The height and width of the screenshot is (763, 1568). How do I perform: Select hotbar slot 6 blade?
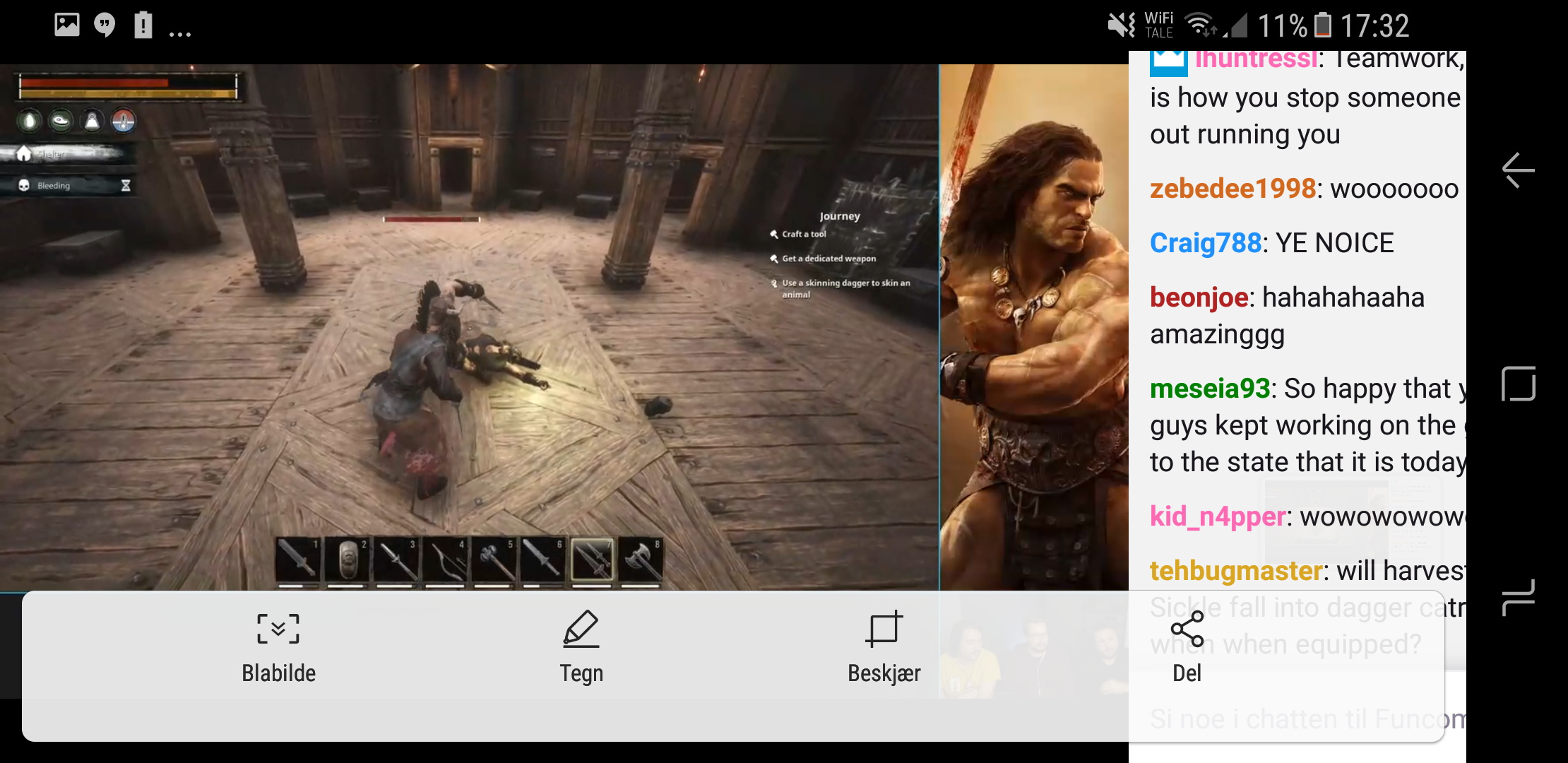tap(542, 560)
